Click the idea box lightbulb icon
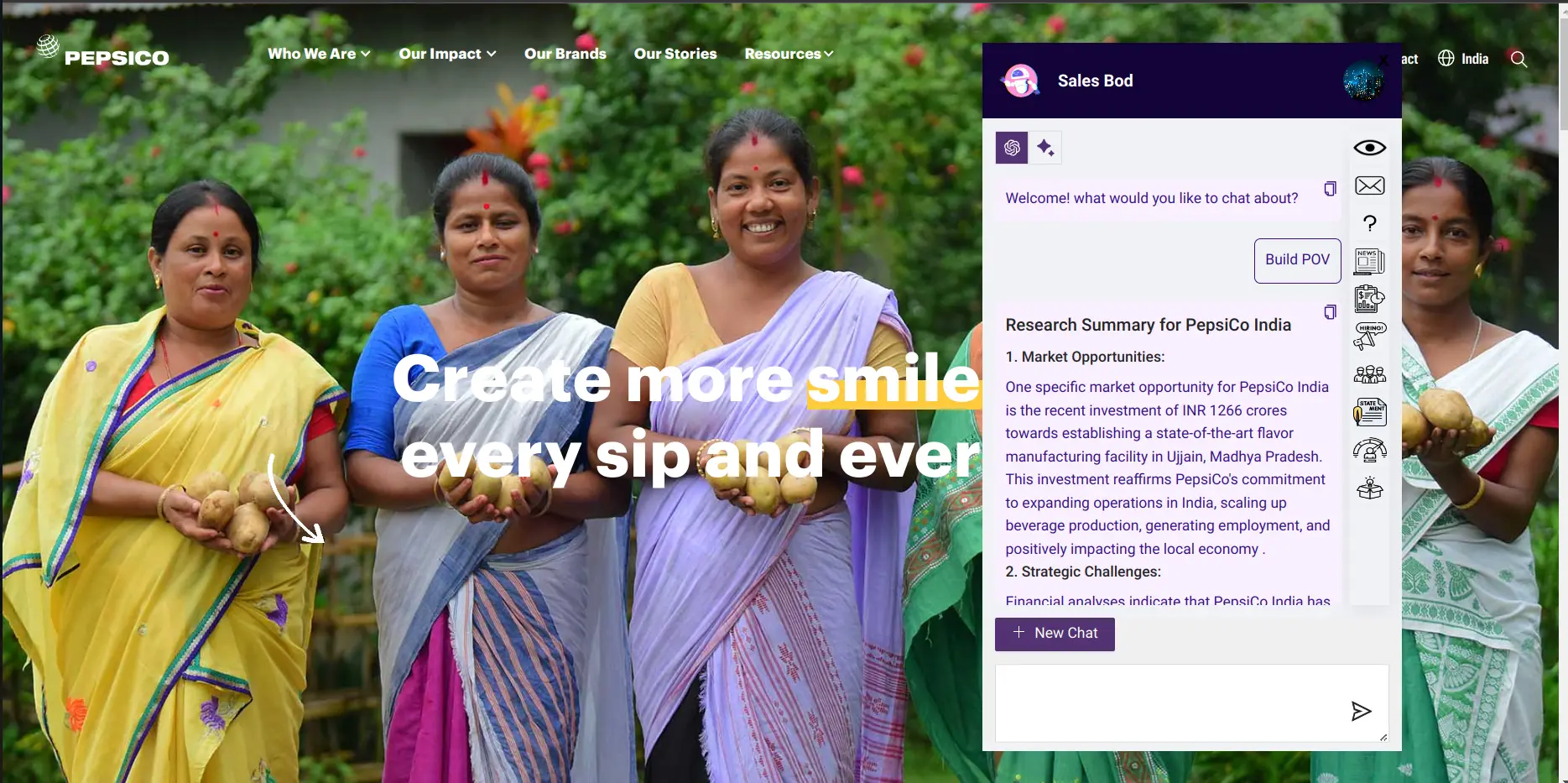 click(1369, 488)
